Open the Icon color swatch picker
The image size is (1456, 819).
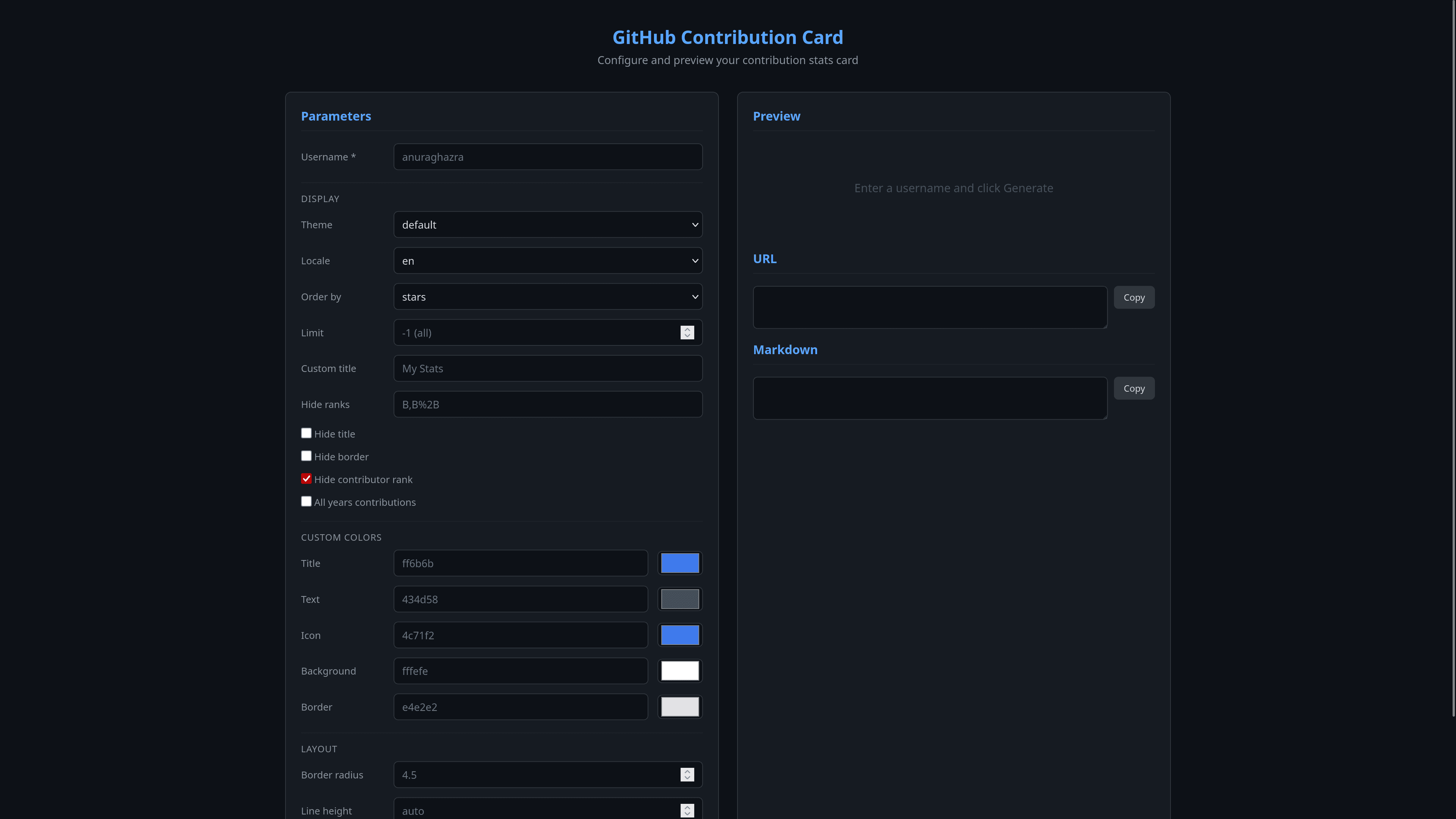tap(680, 635)
